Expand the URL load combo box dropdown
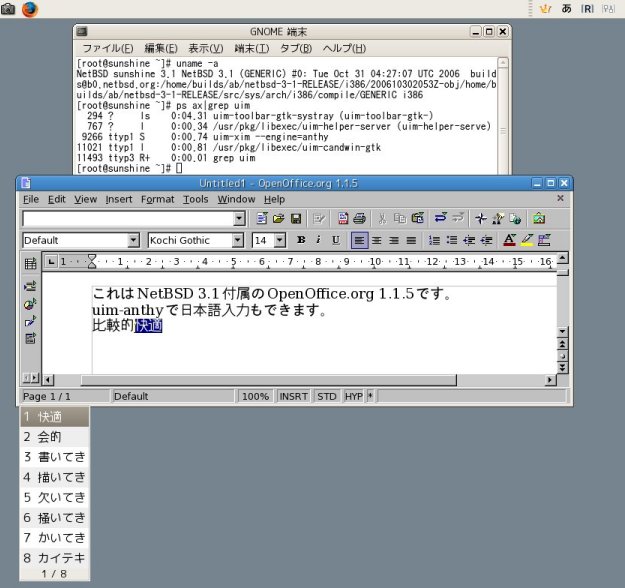 (x=239, y=218)
